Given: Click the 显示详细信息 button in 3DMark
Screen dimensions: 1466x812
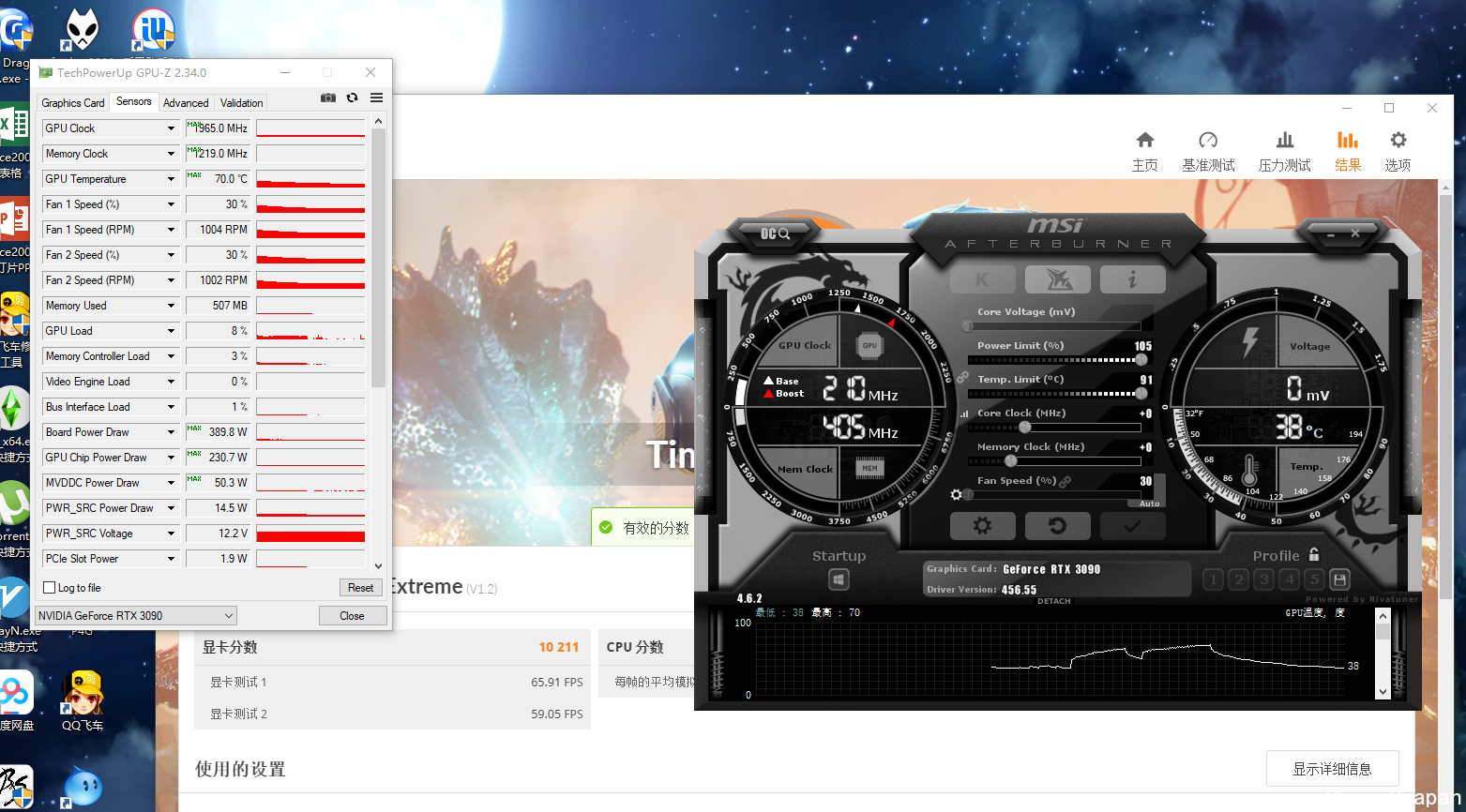Looking at the screenshot, I should (x=1332, y=769).
